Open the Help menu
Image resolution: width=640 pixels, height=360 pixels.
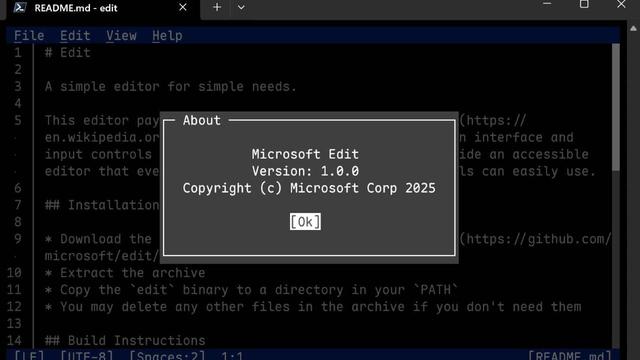click(167, 36)
